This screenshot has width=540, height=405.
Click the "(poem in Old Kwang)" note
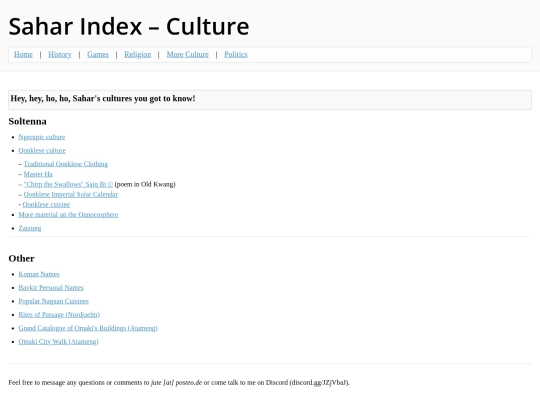[145, 184]
